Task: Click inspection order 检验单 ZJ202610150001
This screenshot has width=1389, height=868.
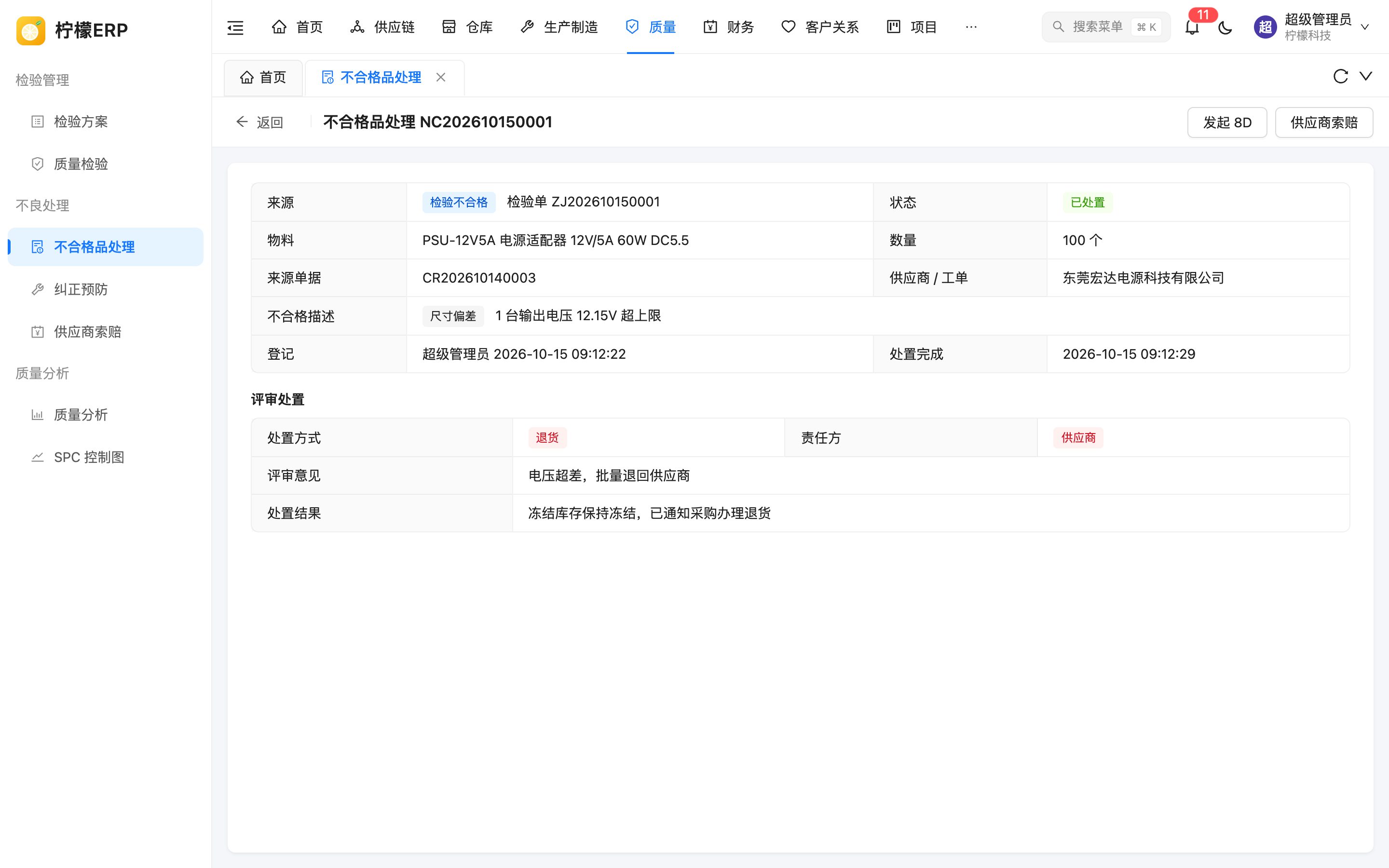Action: pos(583,202)
